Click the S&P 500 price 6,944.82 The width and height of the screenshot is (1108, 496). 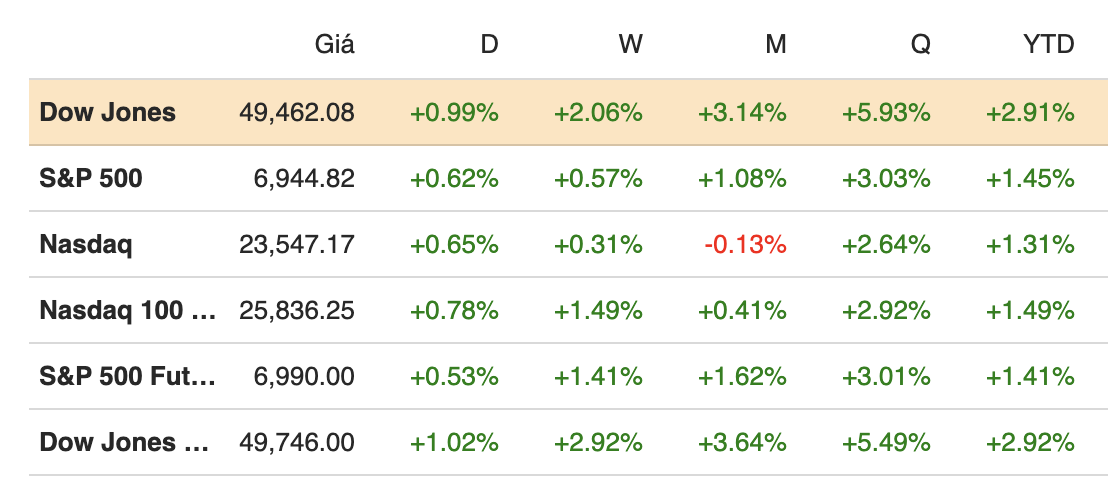(x=305, y=178)
